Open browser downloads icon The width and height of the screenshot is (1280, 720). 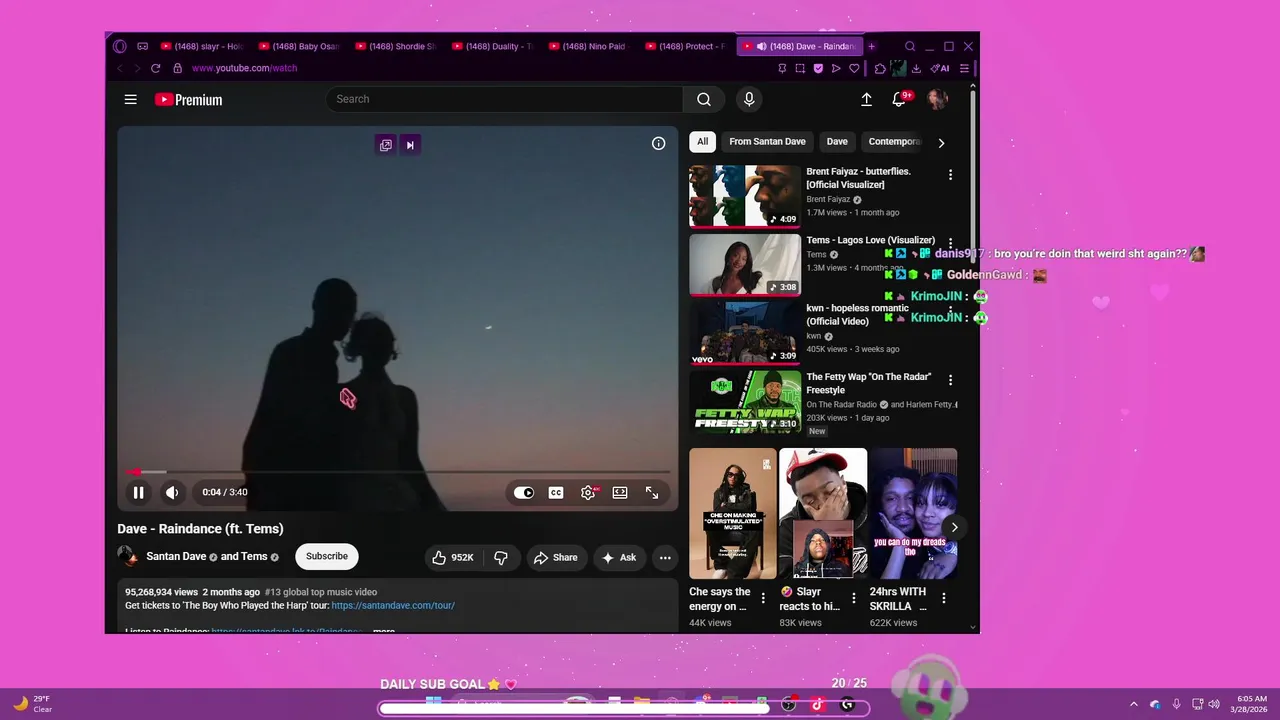pos(916,68)
